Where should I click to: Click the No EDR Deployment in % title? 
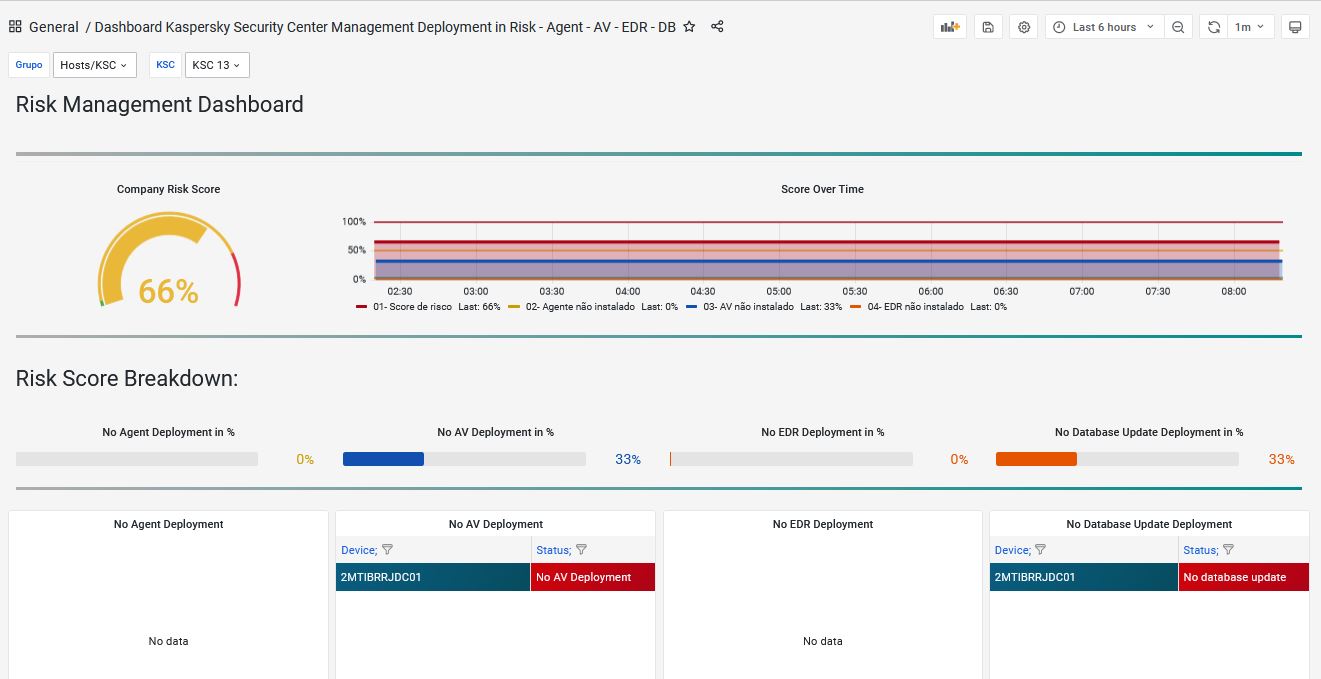click(x=823, y=432)
